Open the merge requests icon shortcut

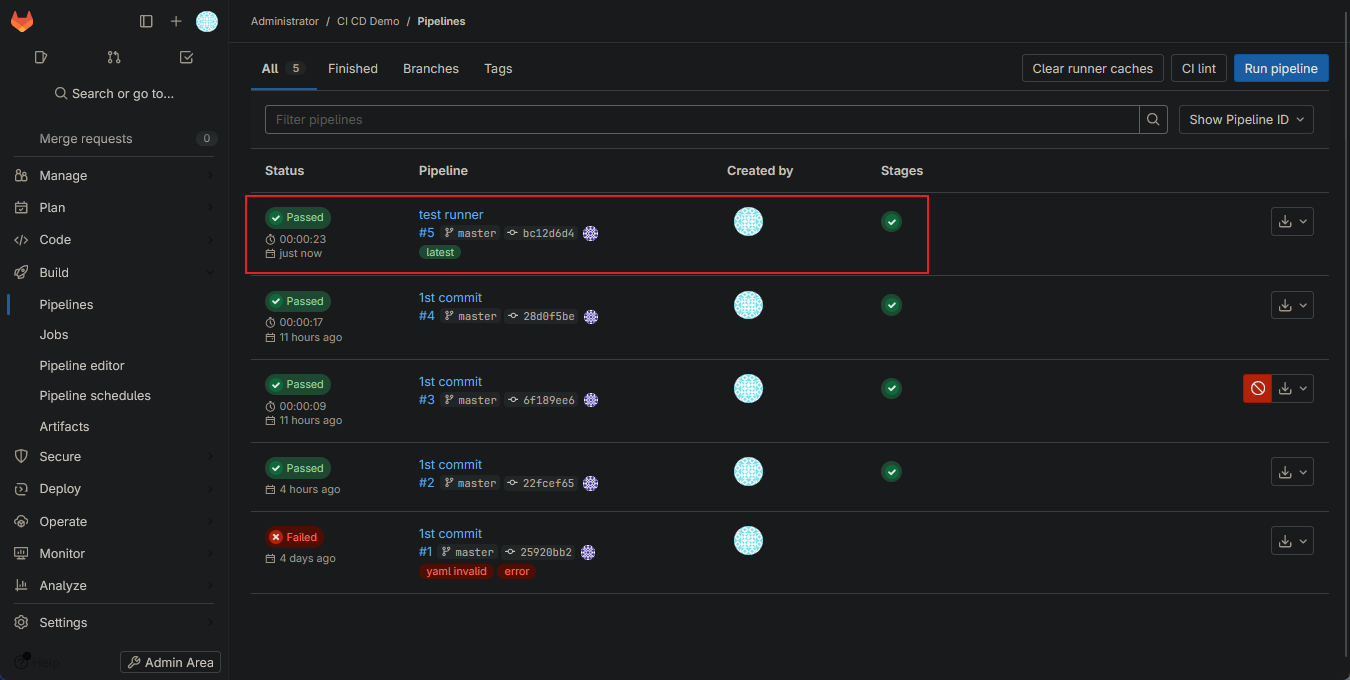[x=114, y=57]
